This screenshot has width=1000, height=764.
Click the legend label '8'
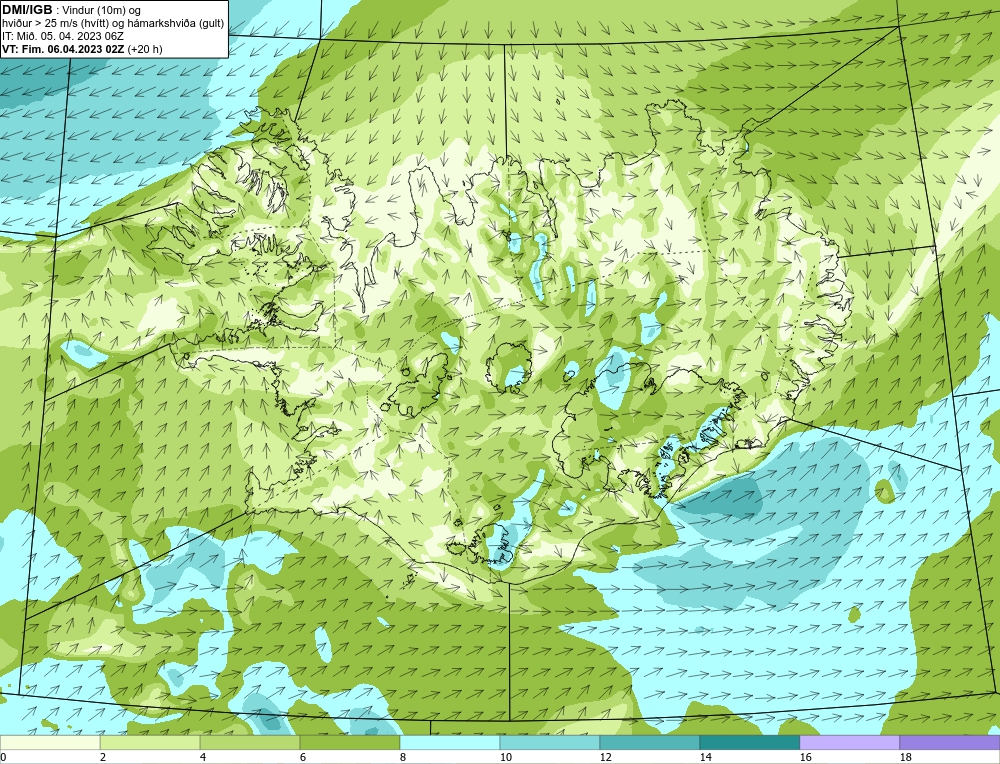pos(403,757)
